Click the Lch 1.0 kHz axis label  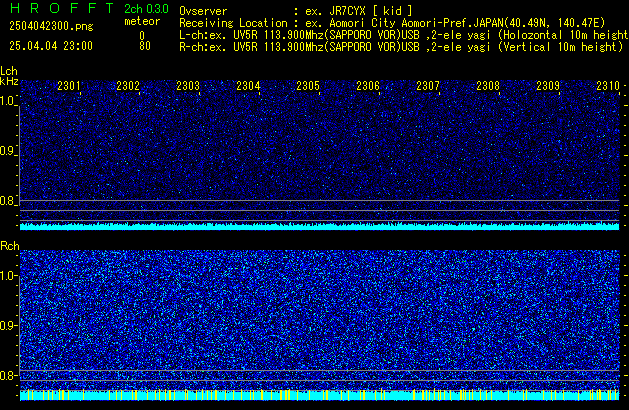pos(8,101)
